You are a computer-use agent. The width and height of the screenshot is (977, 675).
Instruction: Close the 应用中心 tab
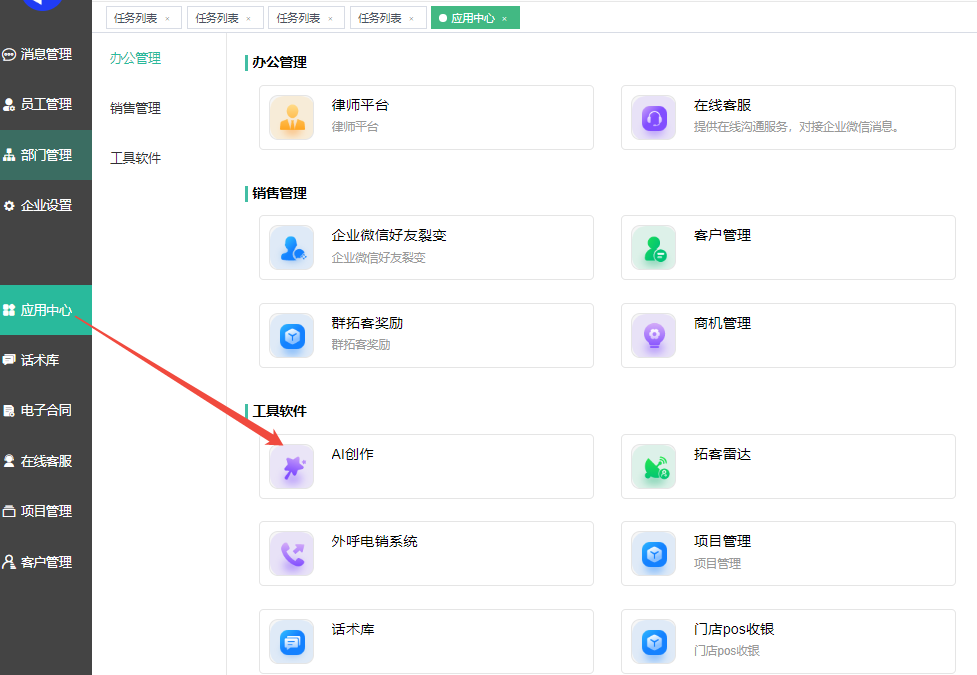[x=505, y=19]
